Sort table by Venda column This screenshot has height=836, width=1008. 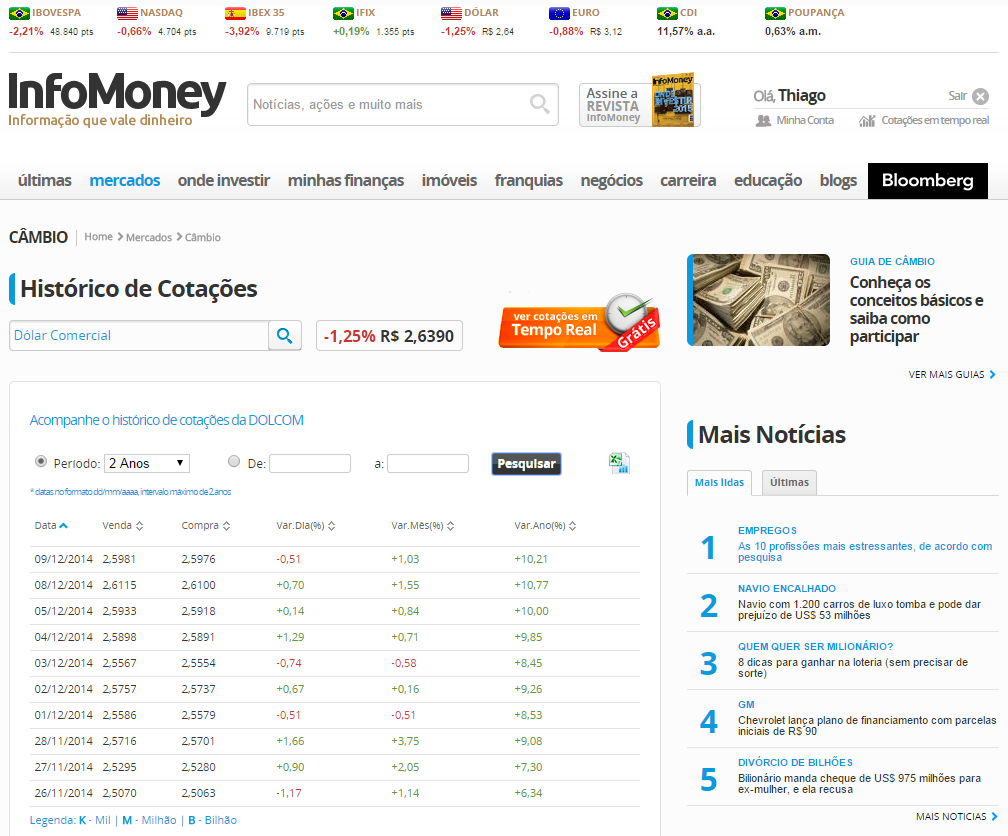[122, 525]
